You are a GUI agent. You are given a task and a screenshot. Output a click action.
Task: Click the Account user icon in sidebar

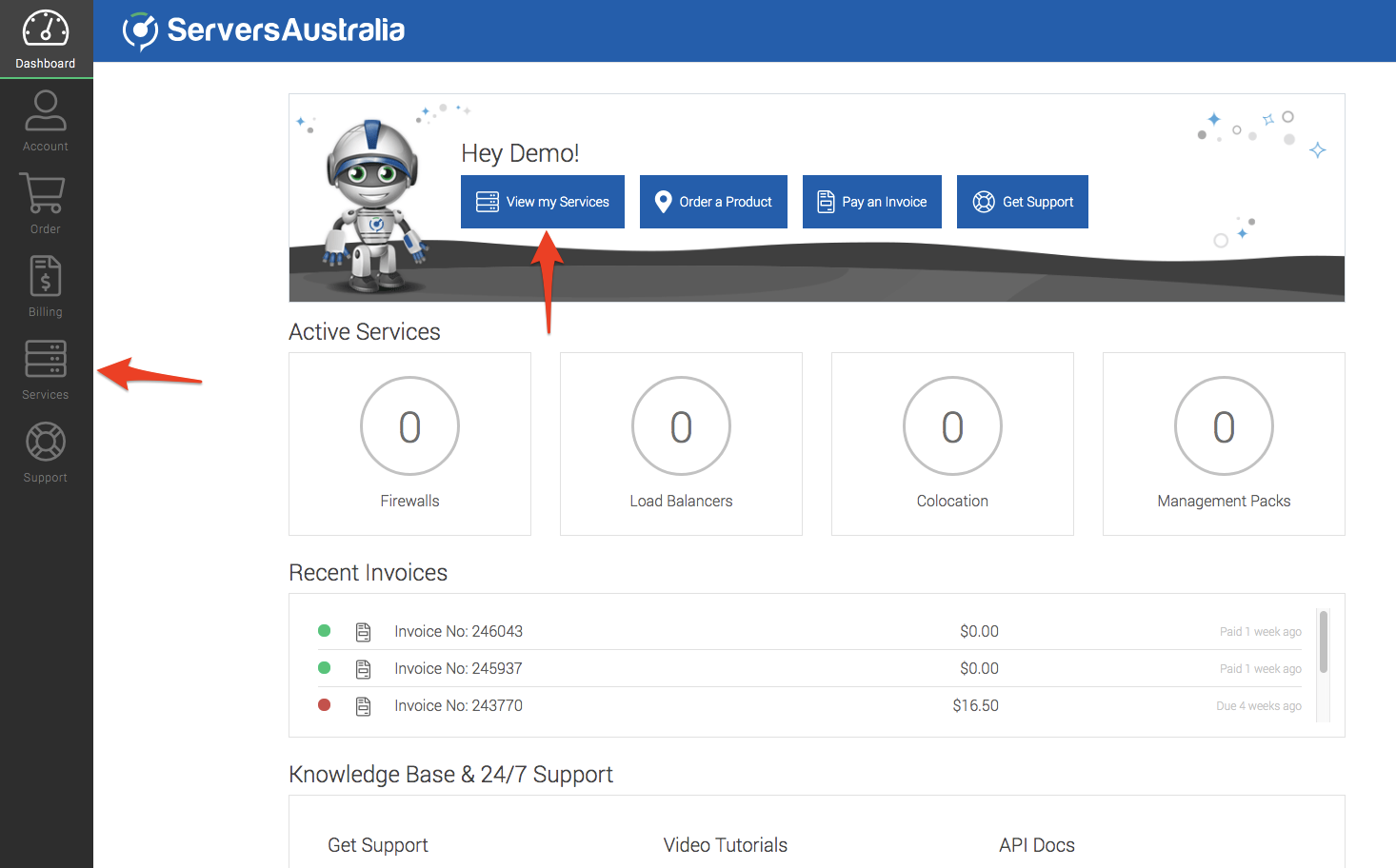coord(46,111)
